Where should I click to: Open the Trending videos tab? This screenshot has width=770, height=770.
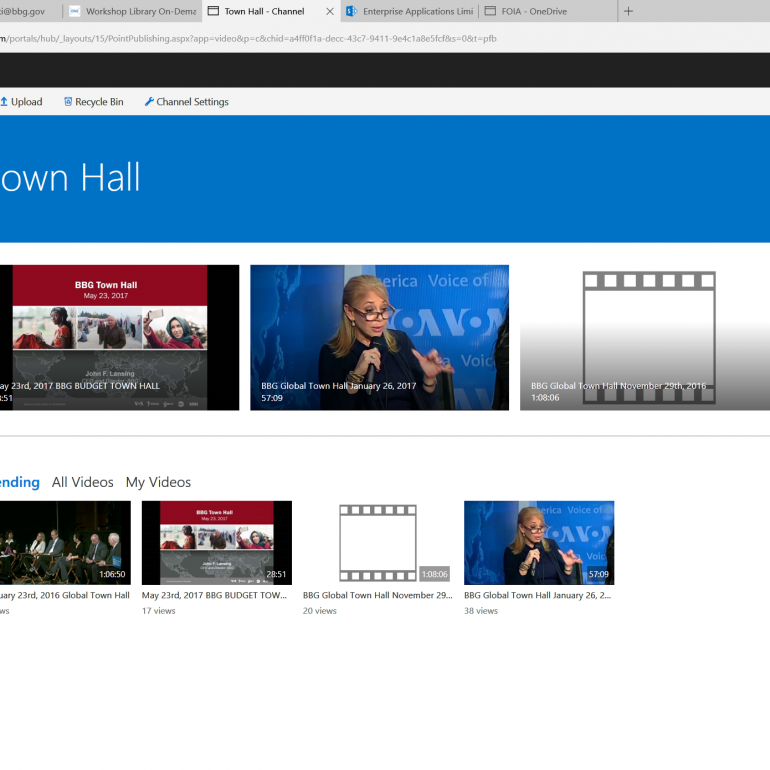20,482
